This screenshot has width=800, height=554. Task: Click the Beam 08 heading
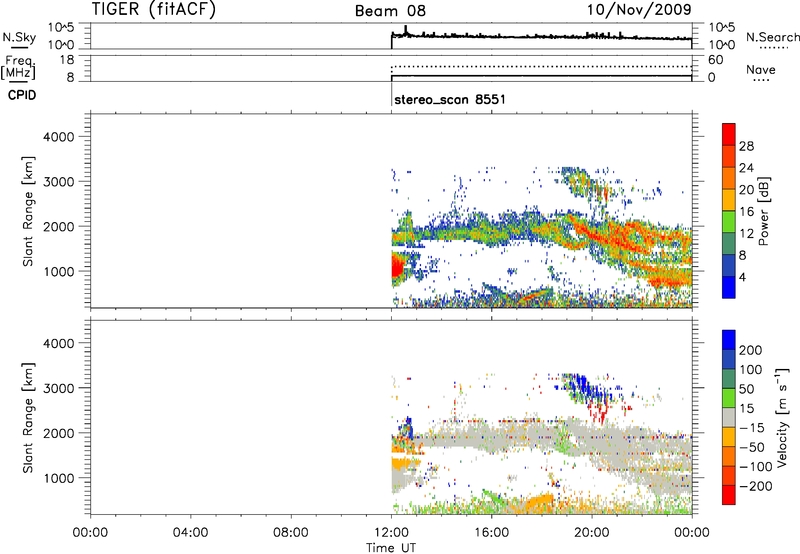pos(390,11)
